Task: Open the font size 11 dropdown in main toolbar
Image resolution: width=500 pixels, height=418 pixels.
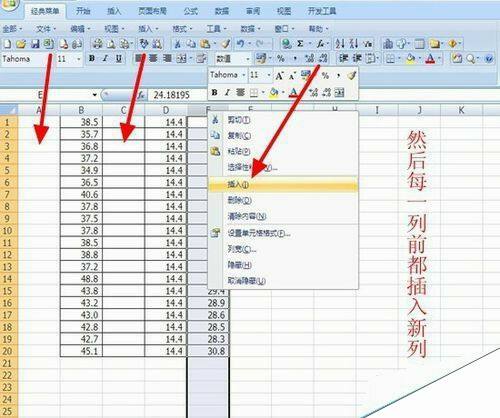Action: [x=79, y=59]
